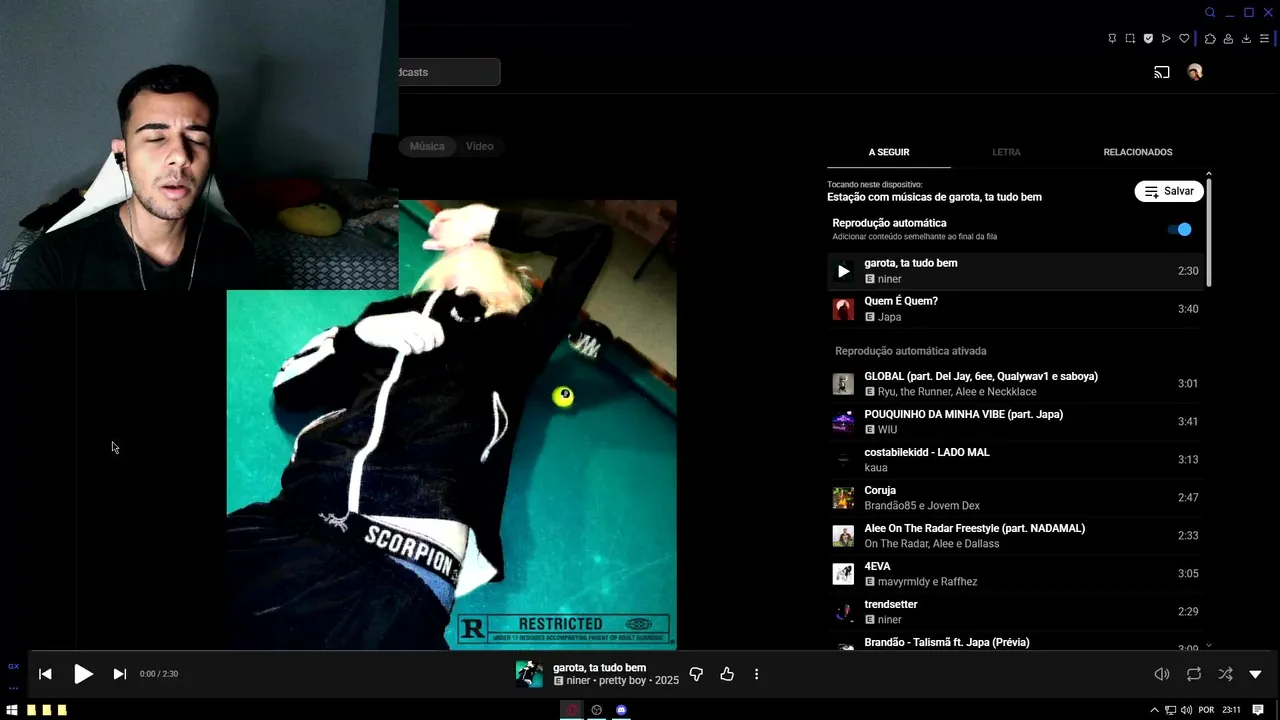Select Brandão - Talismã ft. Japa track

[x=1016, y=642]
